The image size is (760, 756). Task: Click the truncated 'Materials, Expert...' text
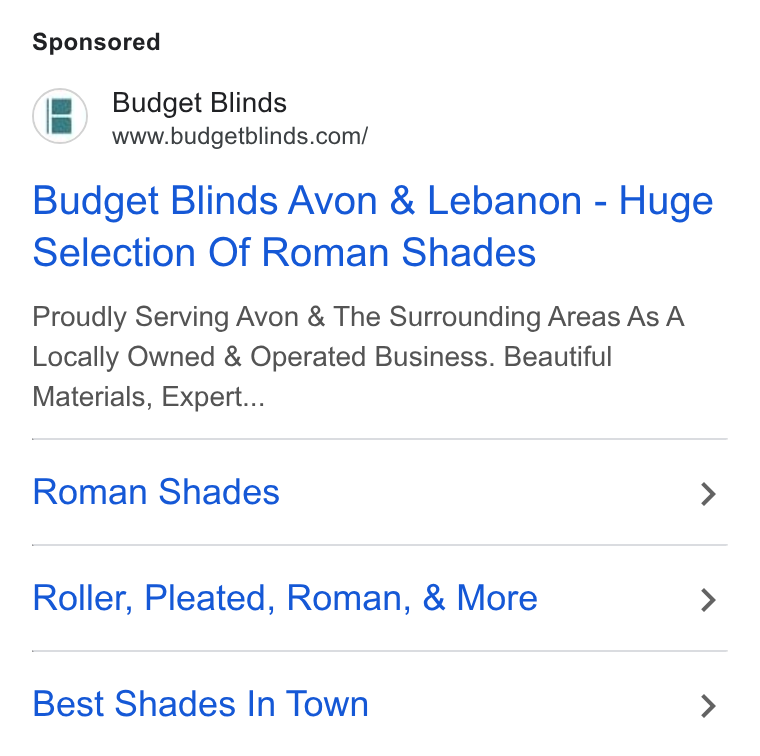coord(148,397)
